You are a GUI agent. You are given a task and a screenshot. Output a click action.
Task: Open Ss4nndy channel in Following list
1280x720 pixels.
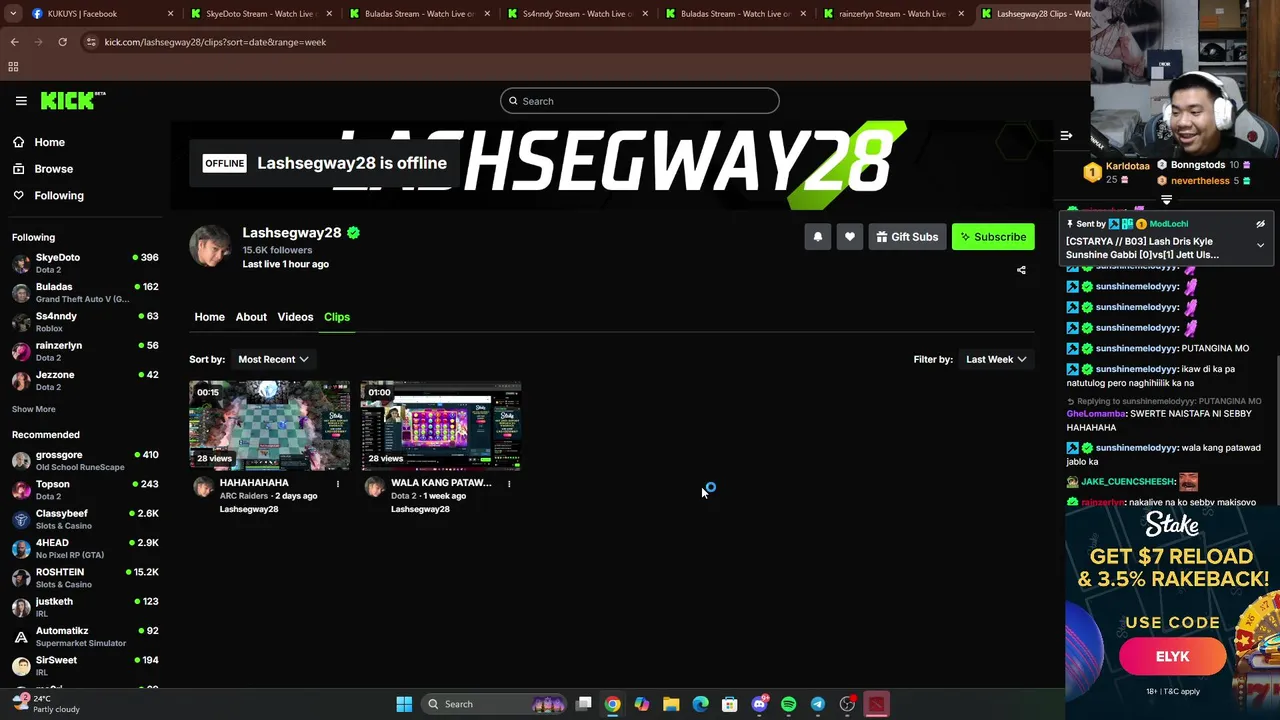point(85,321)
